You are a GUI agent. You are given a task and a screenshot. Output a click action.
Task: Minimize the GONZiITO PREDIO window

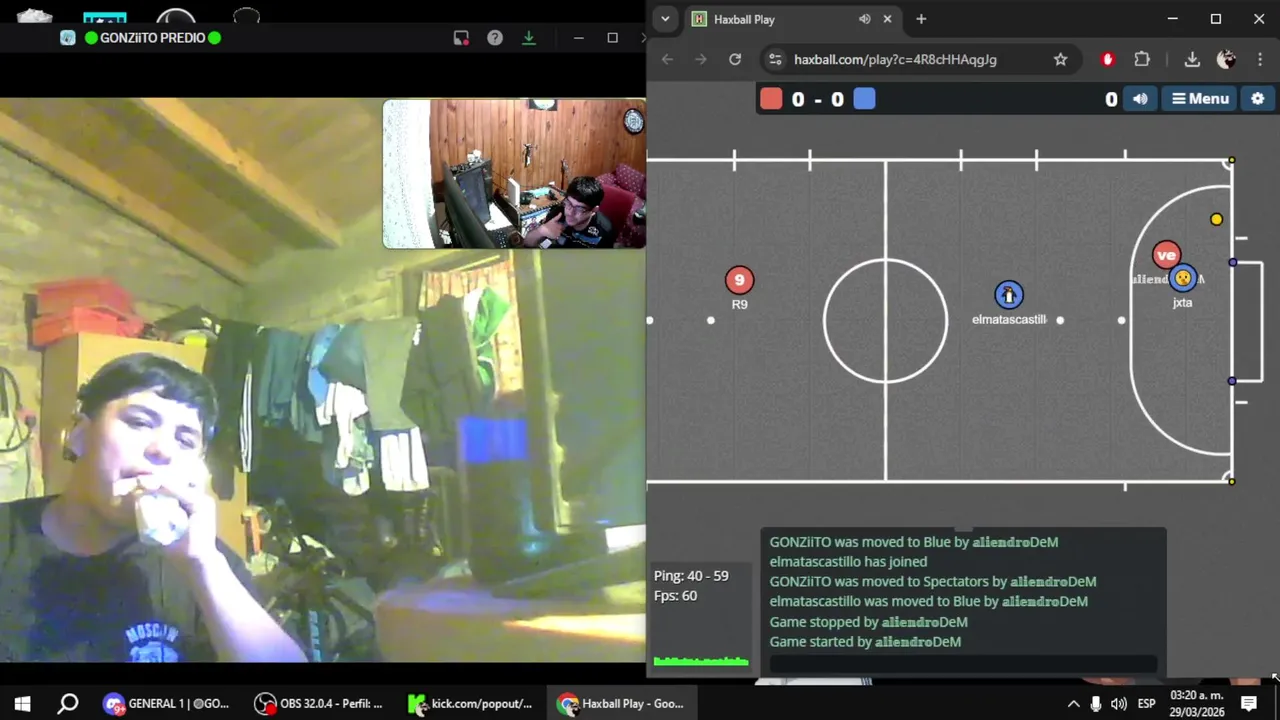coord(578,38)
